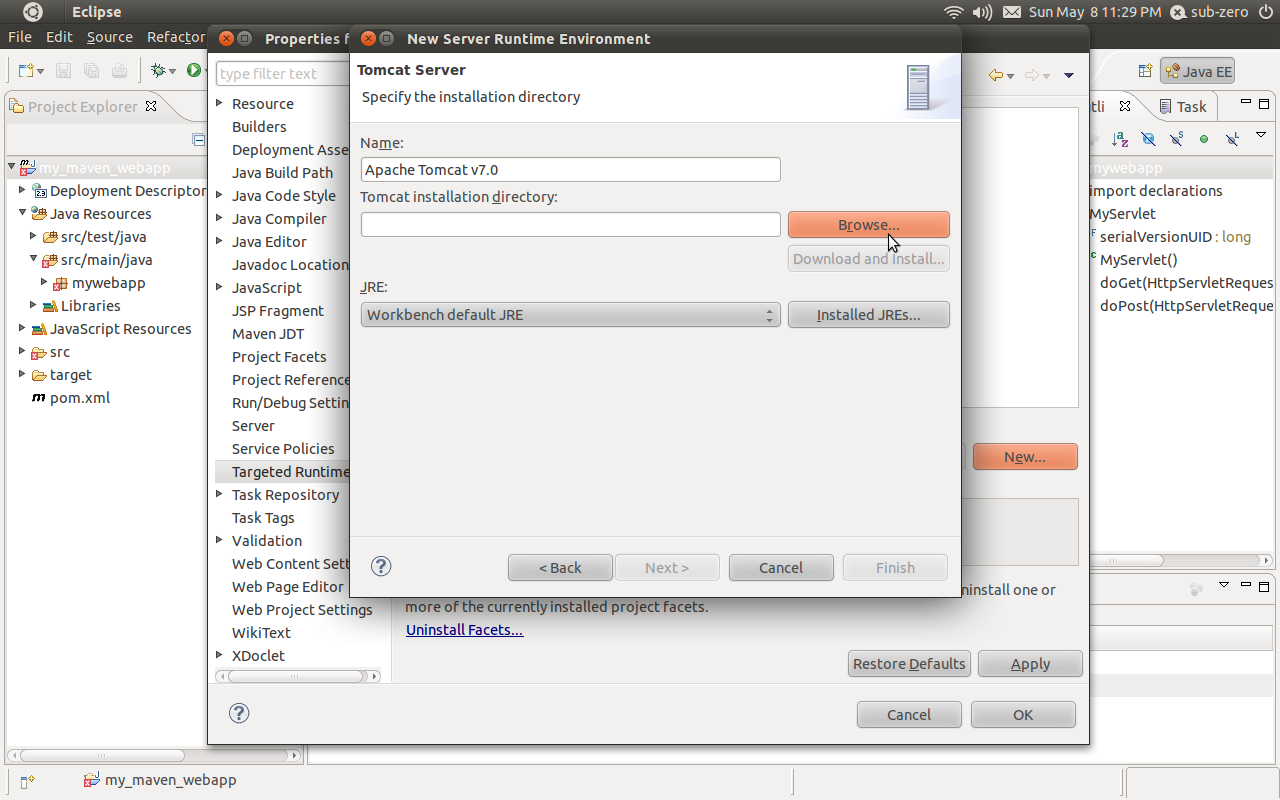The height and width of the screenshot is (800, 1280).
Task: Select Service Policies in properties list
Action: (283, 449)
